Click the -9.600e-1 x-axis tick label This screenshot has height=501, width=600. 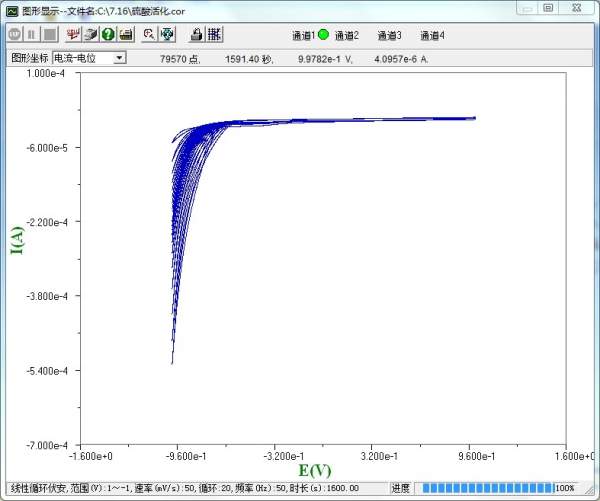(x=186, y=456)
